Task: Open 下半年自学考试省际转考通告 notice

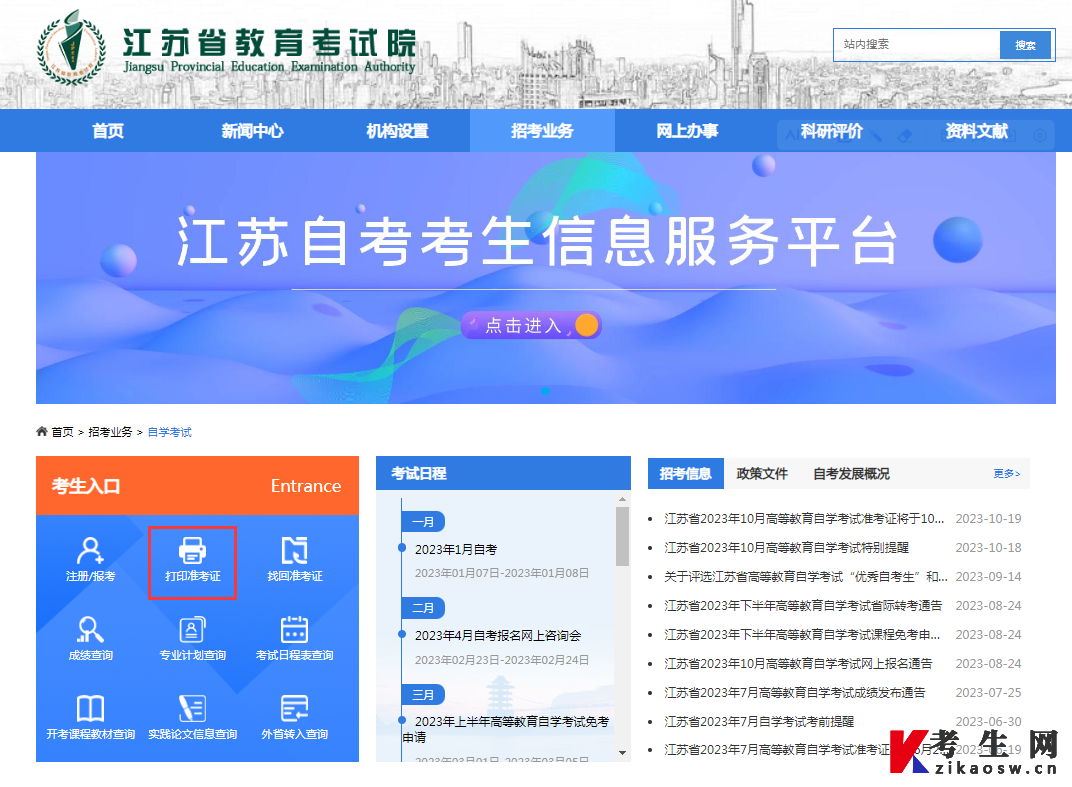Action: 803,606
